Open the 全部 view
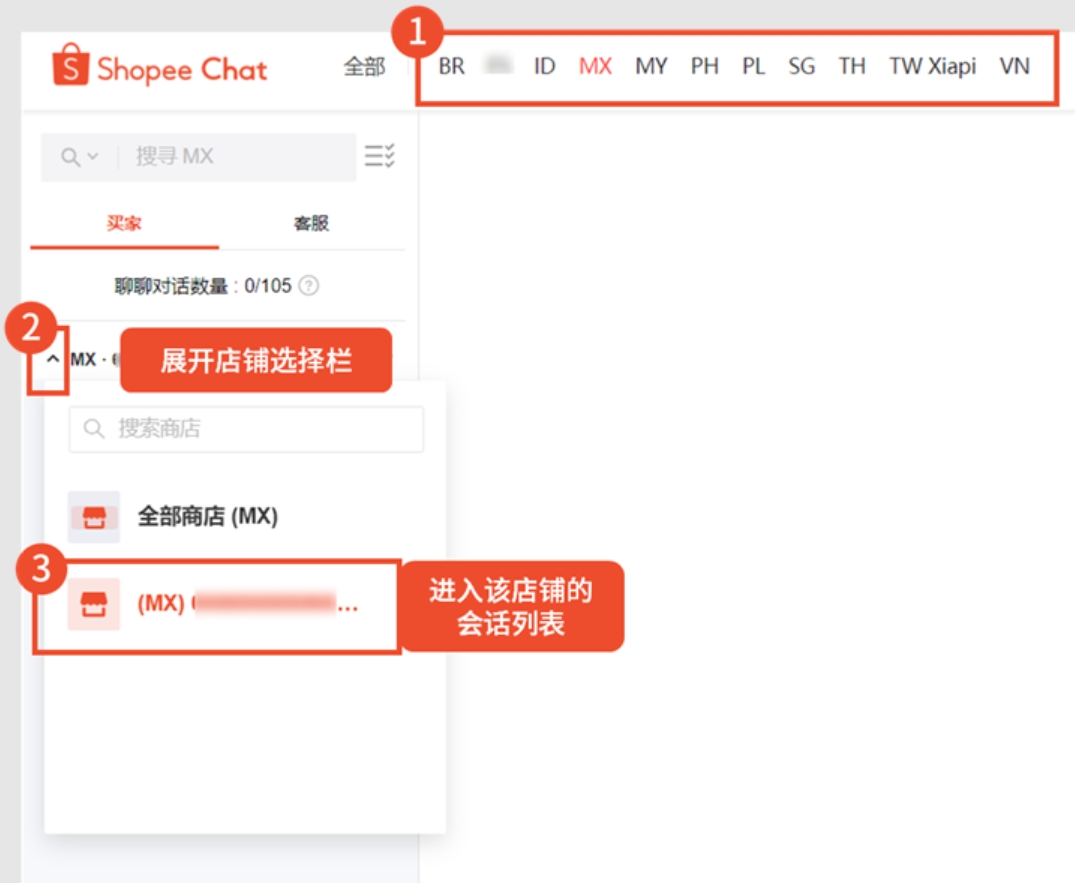 366,66
